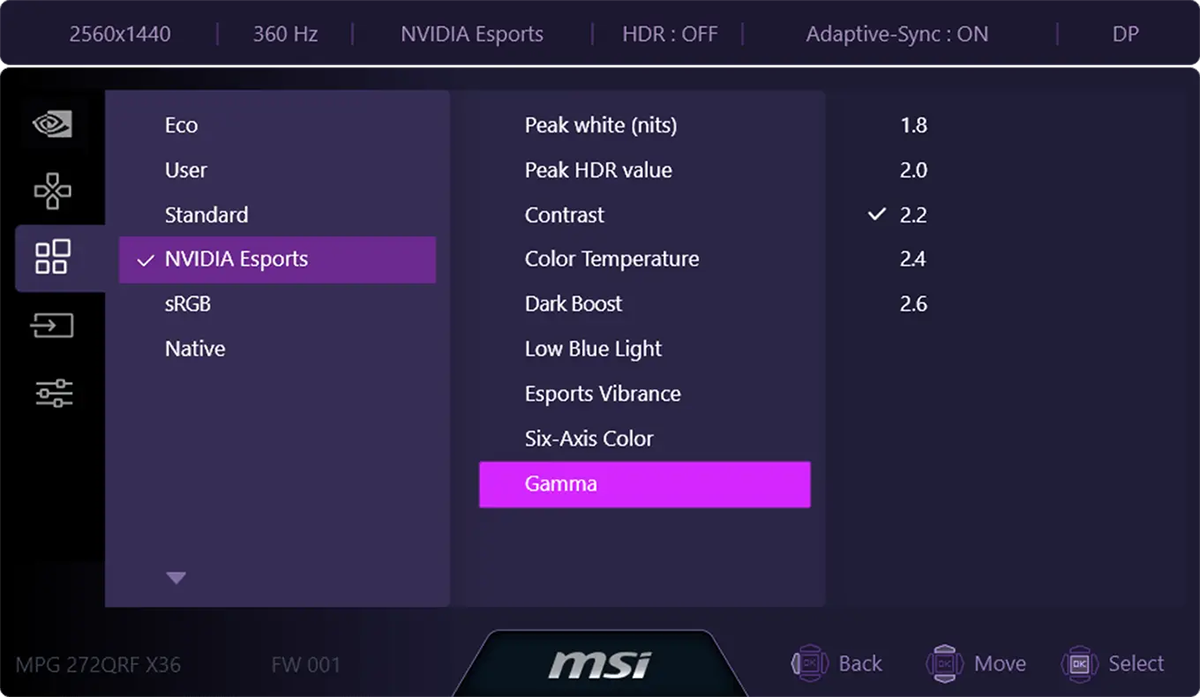Screen dimensions: 1200x697
Task: Select the Modes grid sidebar icon
Action: click(53, 258)
